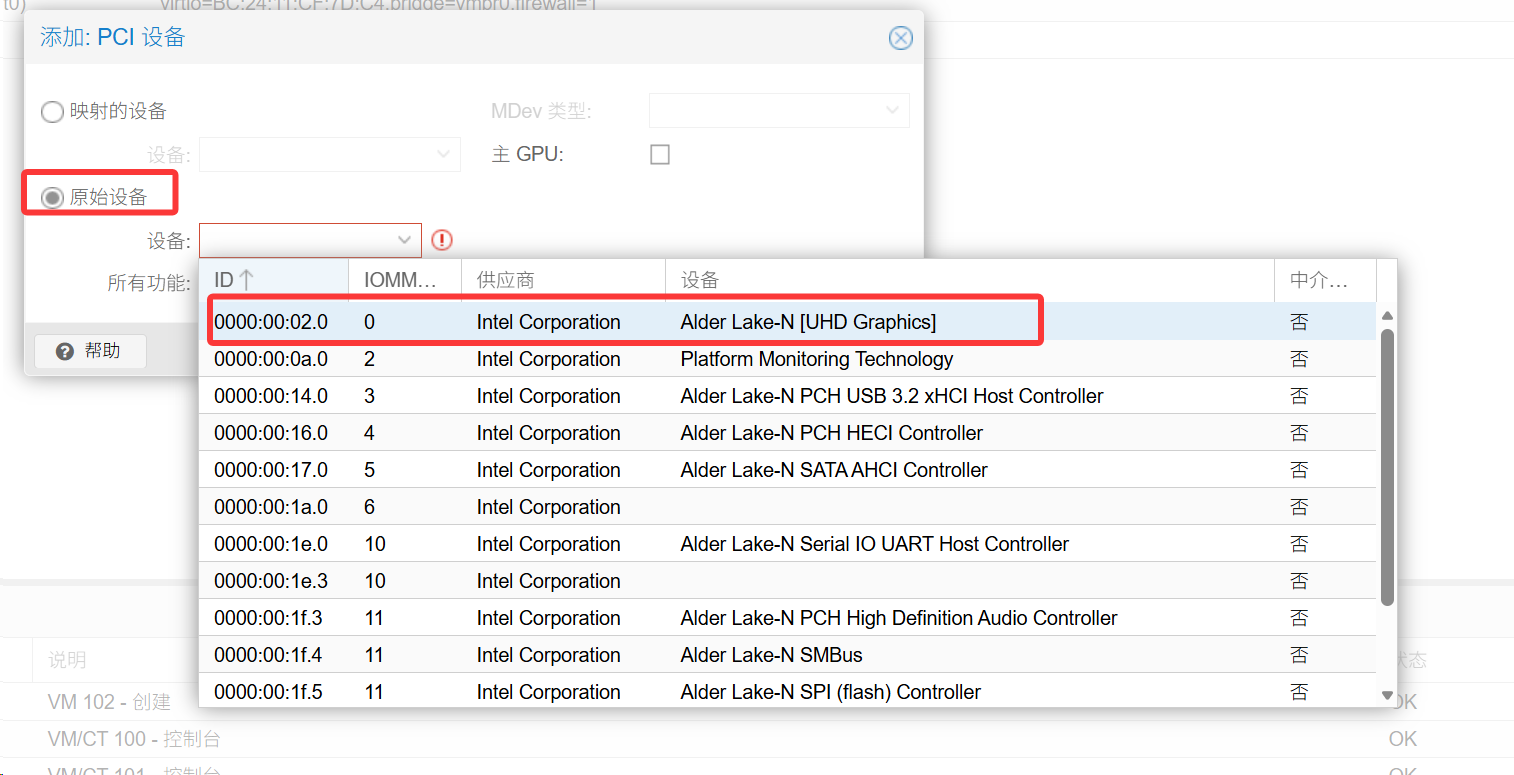The image size is (1514, 775).
Task: Click the sort arrow in ID column header
Action: coord(247,281)
